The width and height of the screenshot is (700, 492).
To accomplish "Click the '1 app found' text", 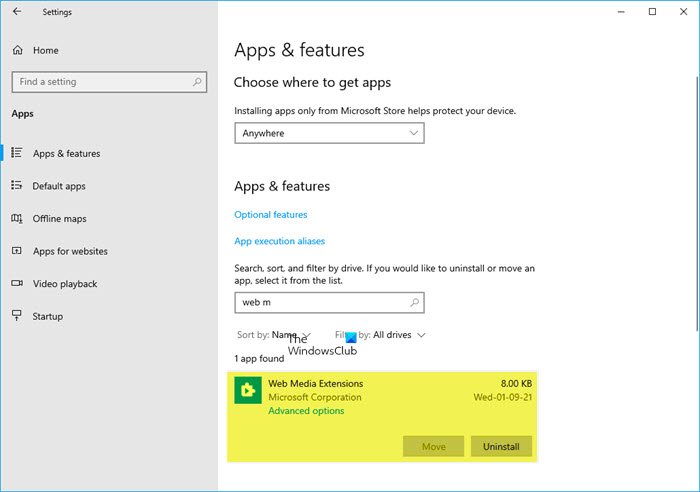I will (x=259, y=359).
